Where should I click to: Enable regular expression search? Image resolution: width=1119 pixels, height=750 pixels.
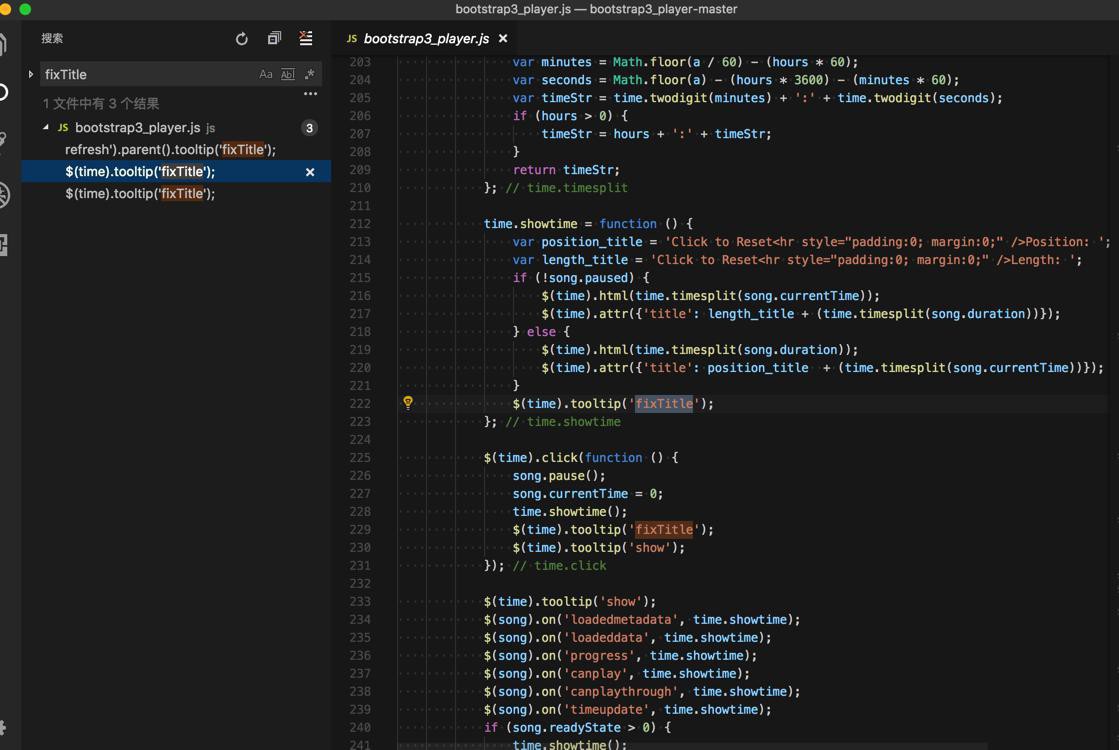(x=310, y=74)
